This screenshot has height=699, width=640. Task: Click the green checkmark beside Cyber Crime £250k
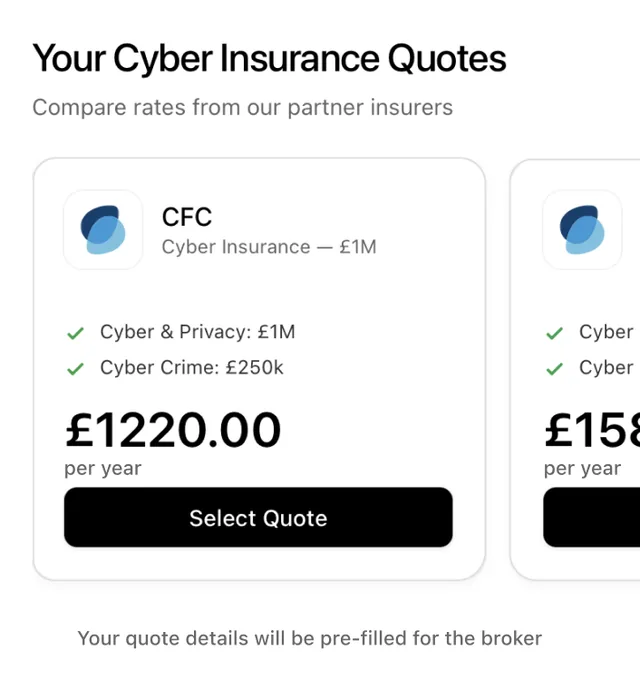(x=75, y=369)
